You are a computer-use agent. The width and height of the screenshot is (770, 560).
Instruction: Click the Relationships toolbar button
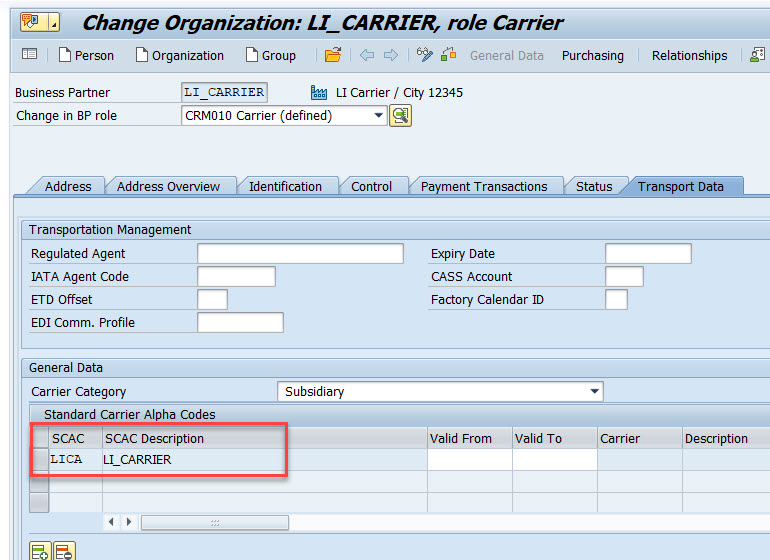tap(689, 55)
